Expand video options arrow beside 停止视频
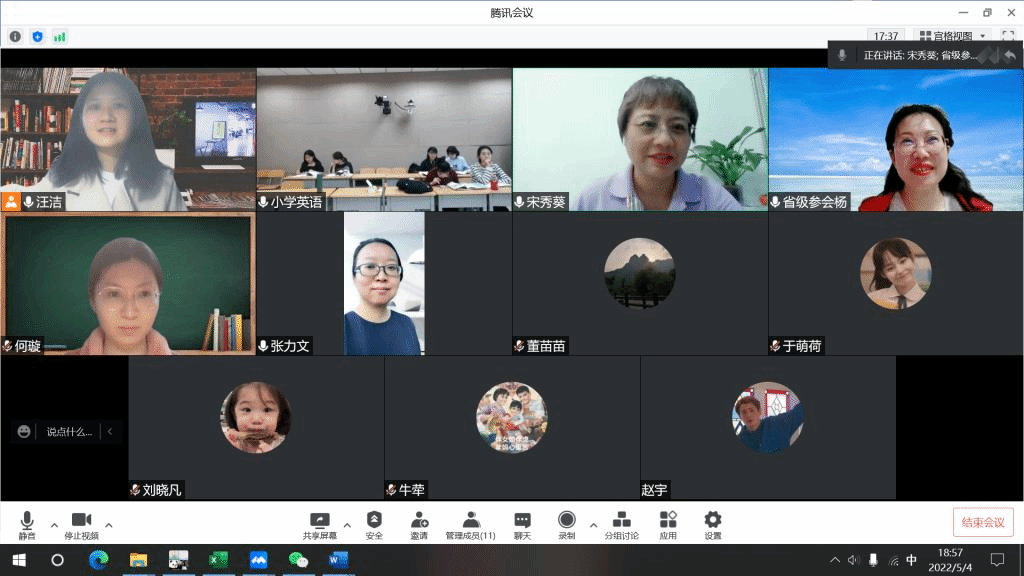The width and height of the screenshot is (1024, 576). click(109, 525)
